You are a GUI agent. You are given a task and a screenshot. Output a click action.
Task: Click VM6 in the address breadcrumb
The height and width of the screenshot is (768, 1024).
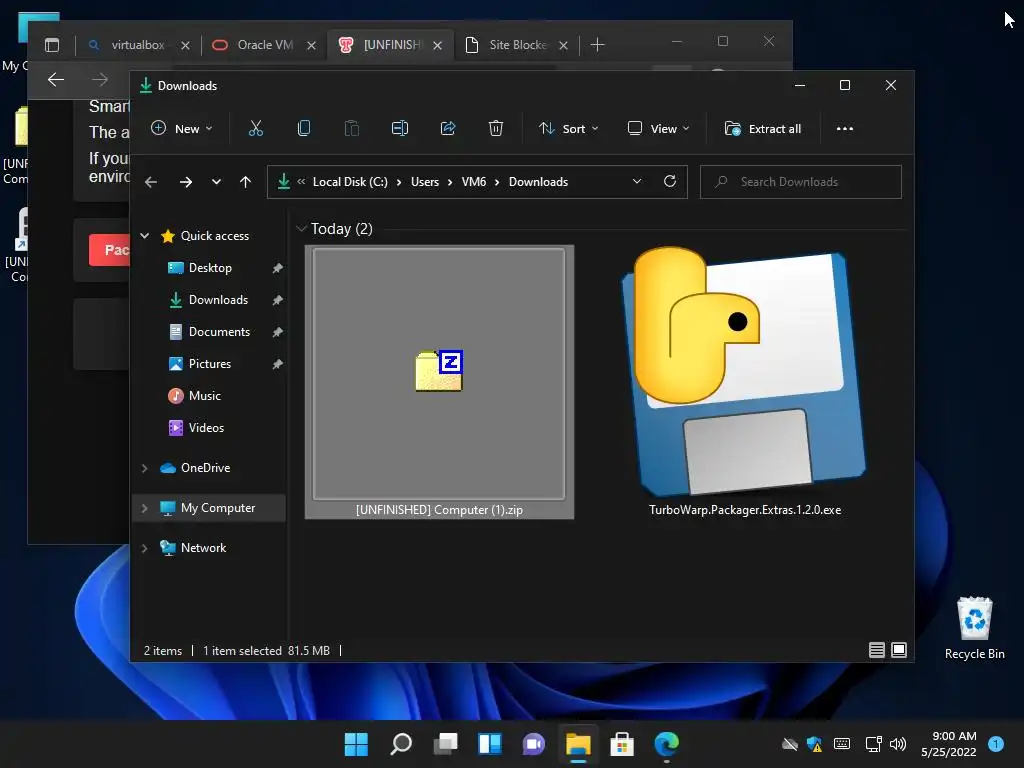[473, 182]
